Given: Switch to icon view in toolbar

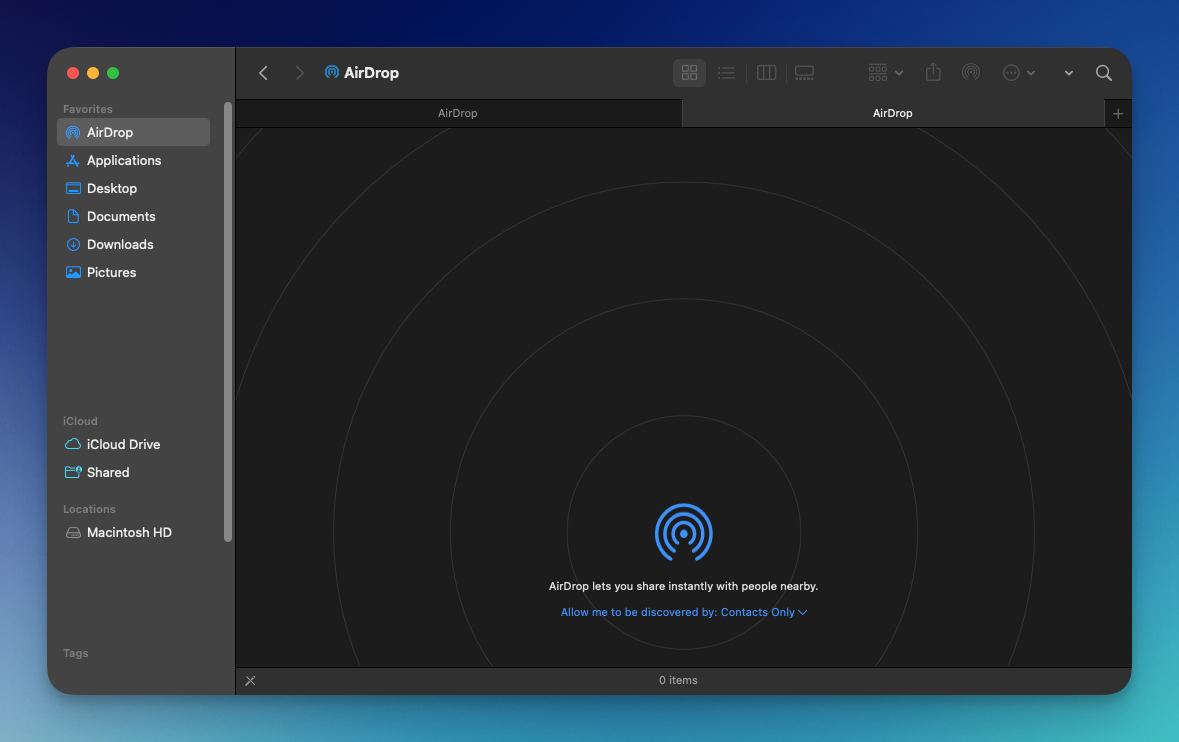Looking at the screenshot, I should click(689, 73).
